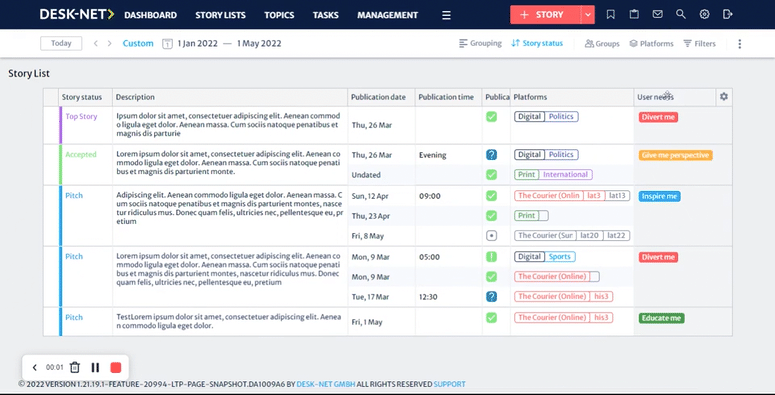Toggle green check for Thu, 23 Apr row
775x395 pixels.
click(x=491, y=216)
